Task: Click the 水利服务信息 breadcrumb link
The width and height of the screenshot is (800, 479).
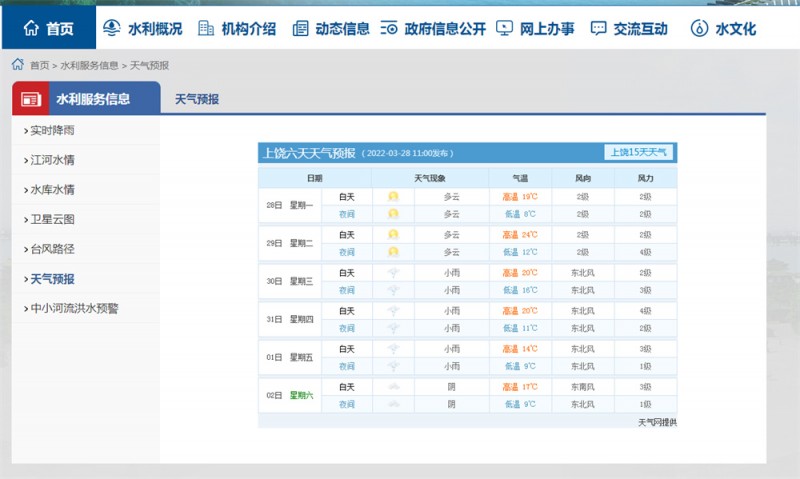Action: pyautogui.click(x=89, y=65)
